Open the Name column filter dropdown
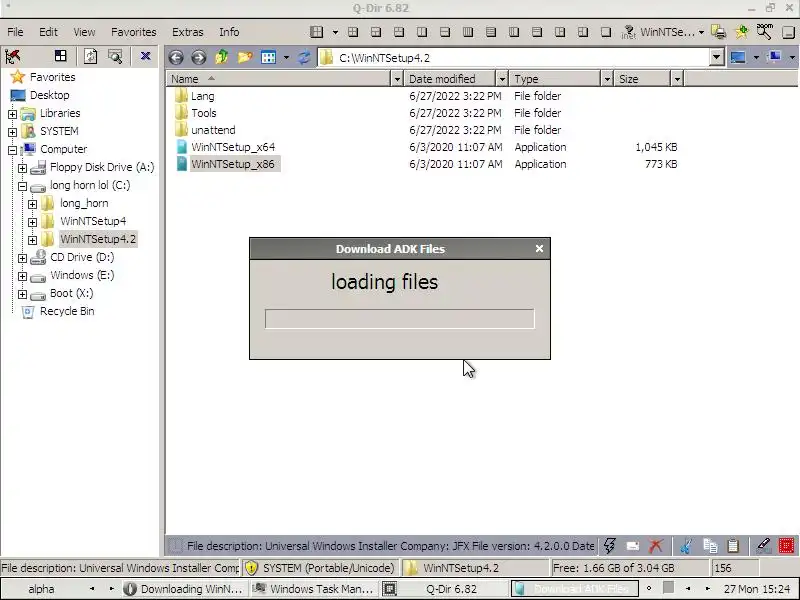The width and height of the screenshot is (800, 600). coord(397,79)
